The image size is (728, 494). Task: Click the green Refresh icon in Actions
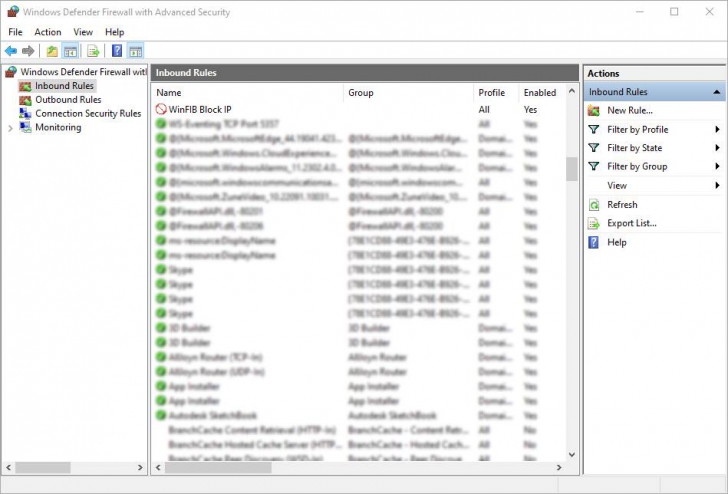click(x=594, y=205)
